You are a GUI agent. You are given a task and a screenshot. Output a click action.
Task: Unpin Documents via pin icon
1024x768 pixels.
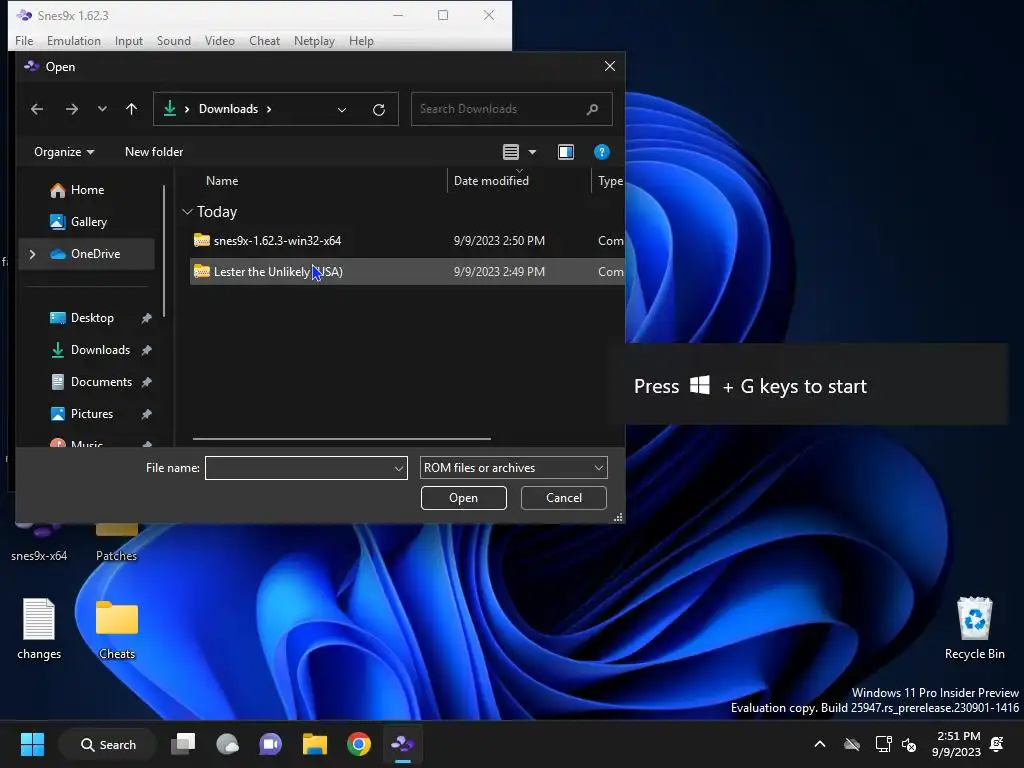pyautogui.click(x=146, y=382)
